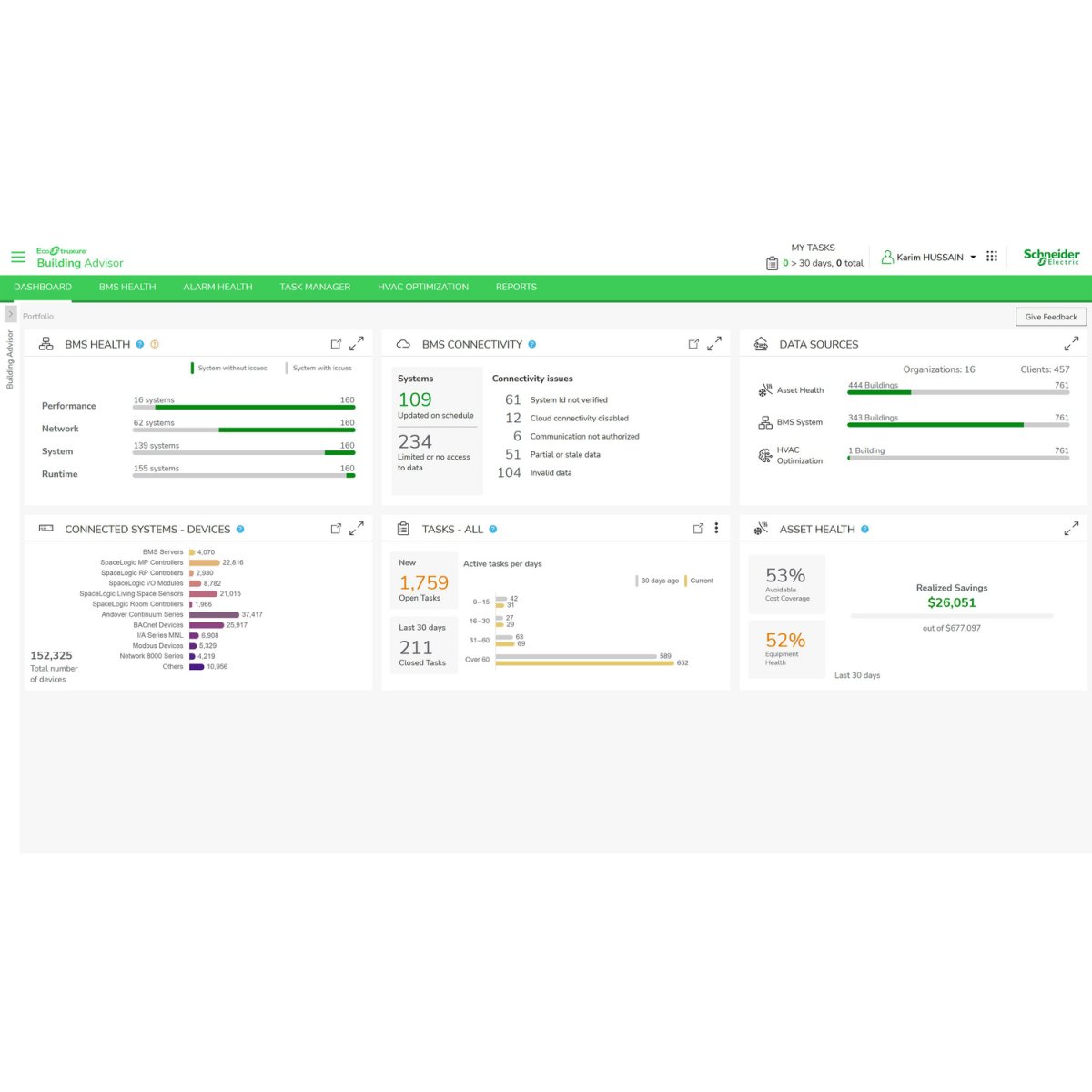This screenshot has height=1092, width=1092.
Task: Expand the BMS Connectivity widget fullscreen
Action: [714, 343]
